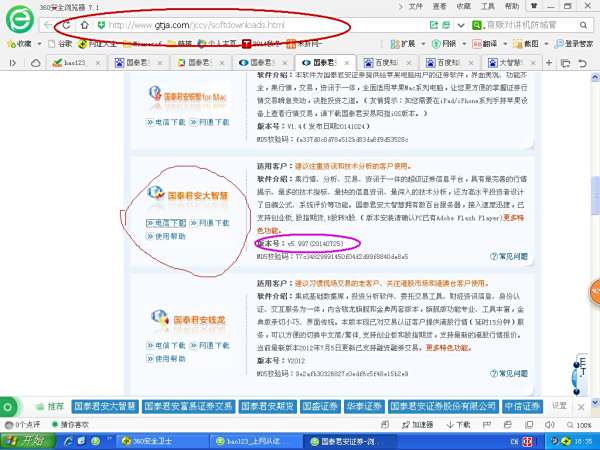Switch to hao123_上网从这 taskbar window
Viewport: 600px width, 450px height.
coord(256,442)
